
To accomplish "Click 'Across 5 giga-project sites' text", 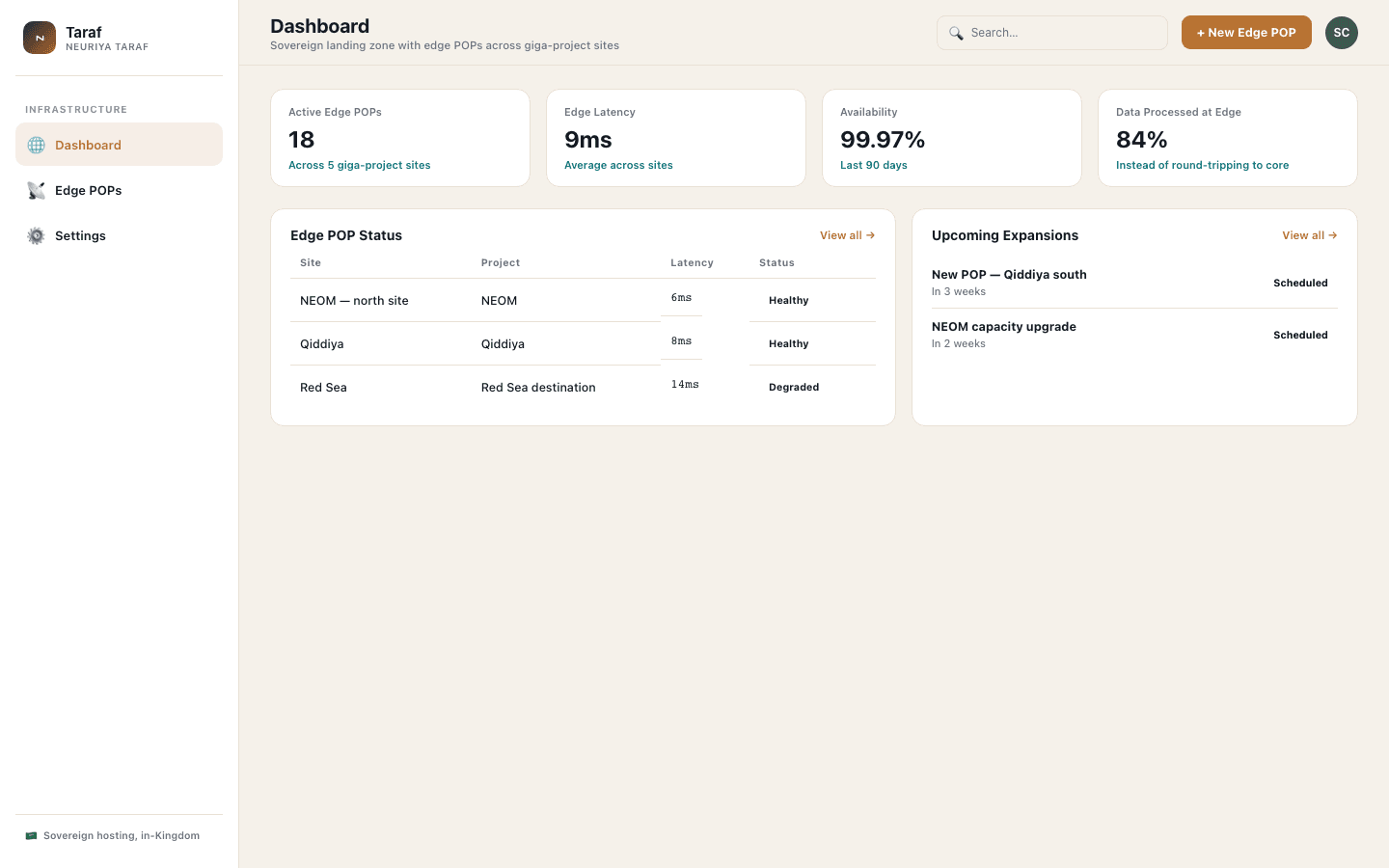I will coord(360,166).
